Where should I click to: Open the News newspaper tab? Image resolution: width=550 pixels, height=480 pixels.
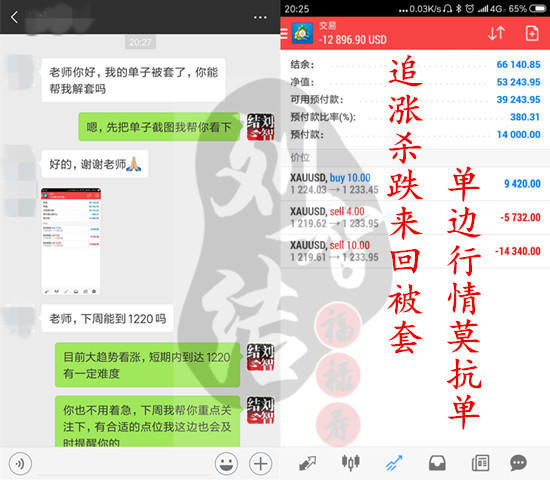481,463
